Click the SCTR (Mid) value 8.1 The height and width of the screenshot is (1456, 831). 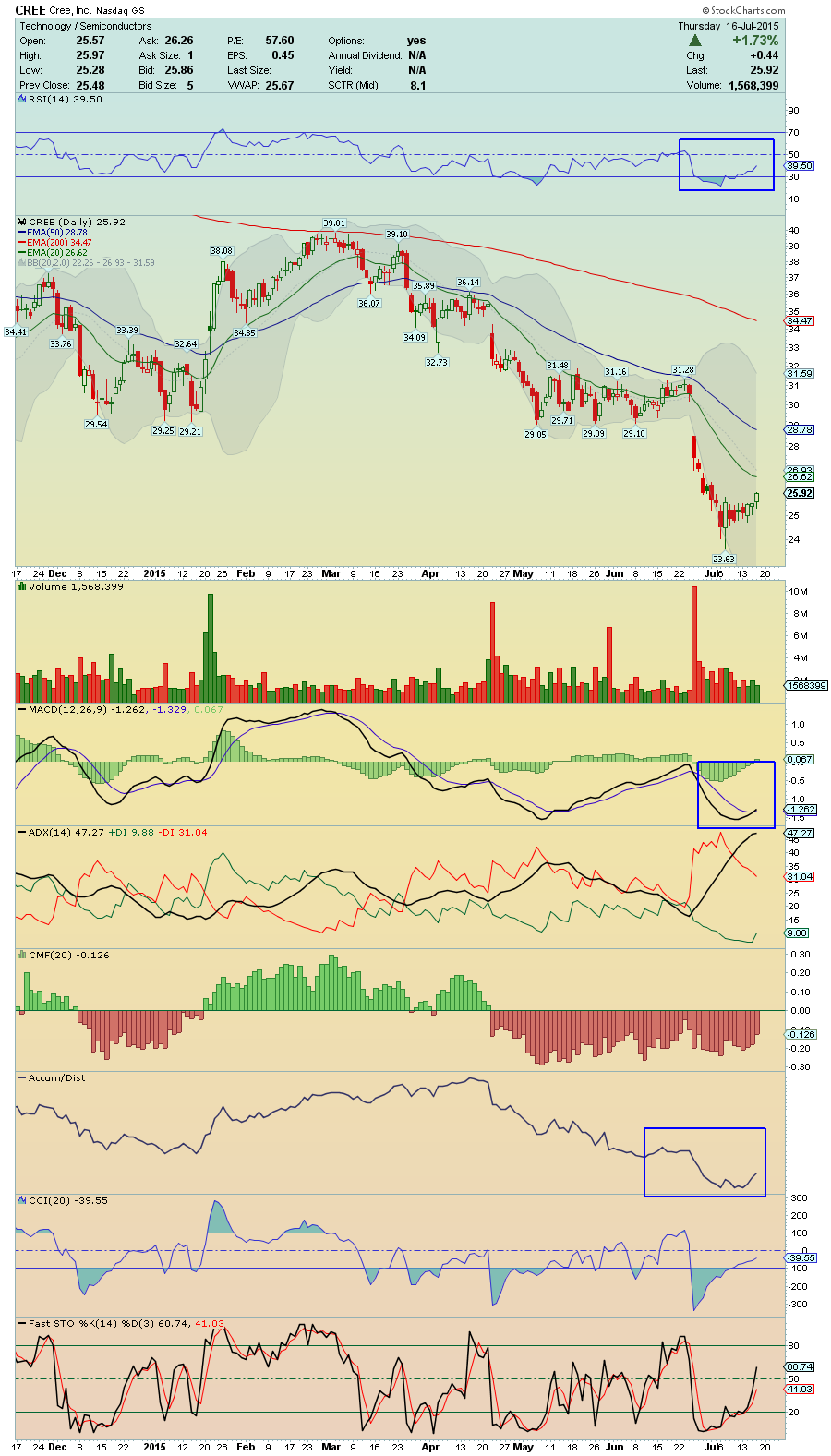click(x=418, y=85)
